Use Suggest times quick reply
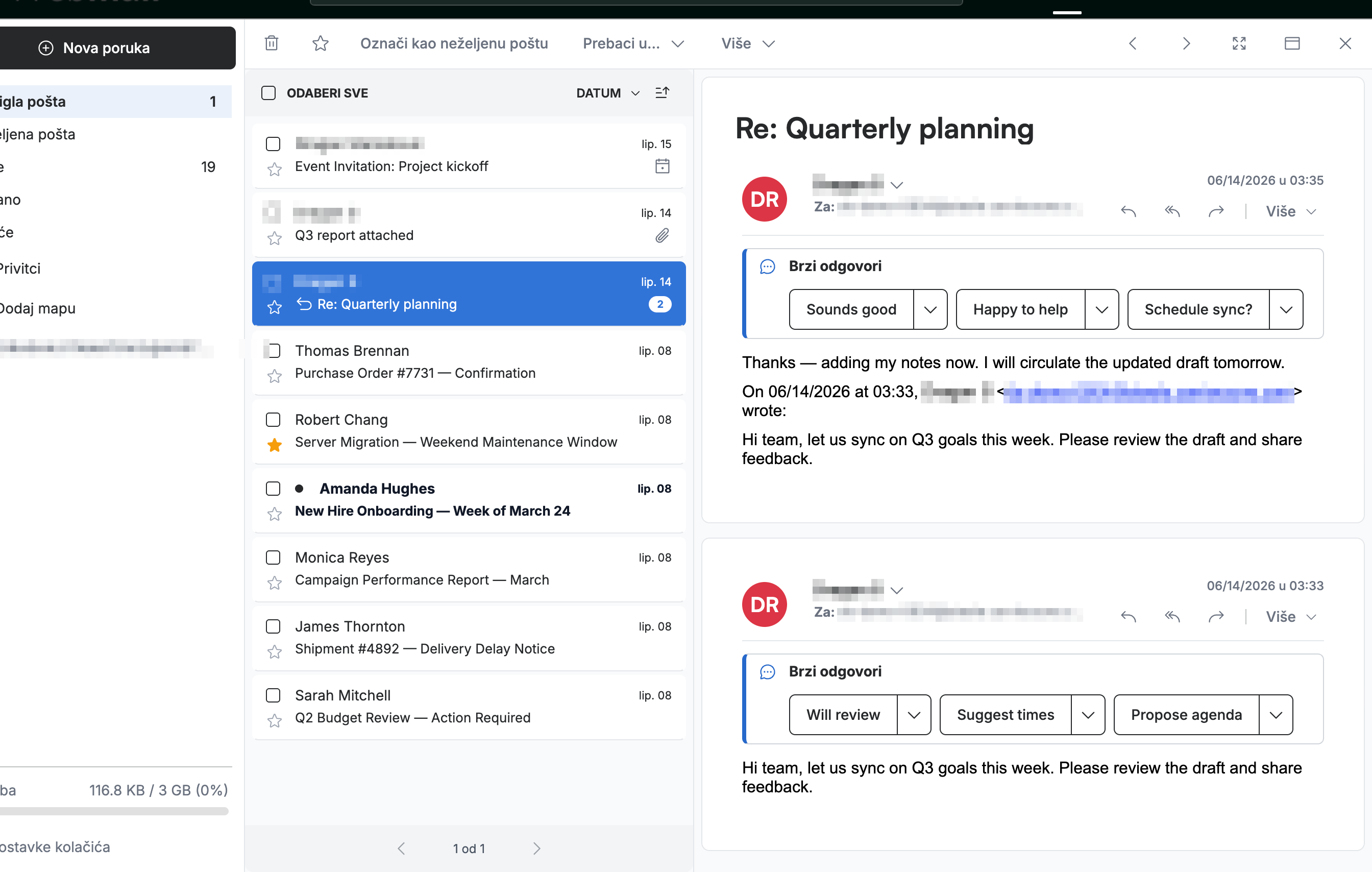 (1006, 715)
